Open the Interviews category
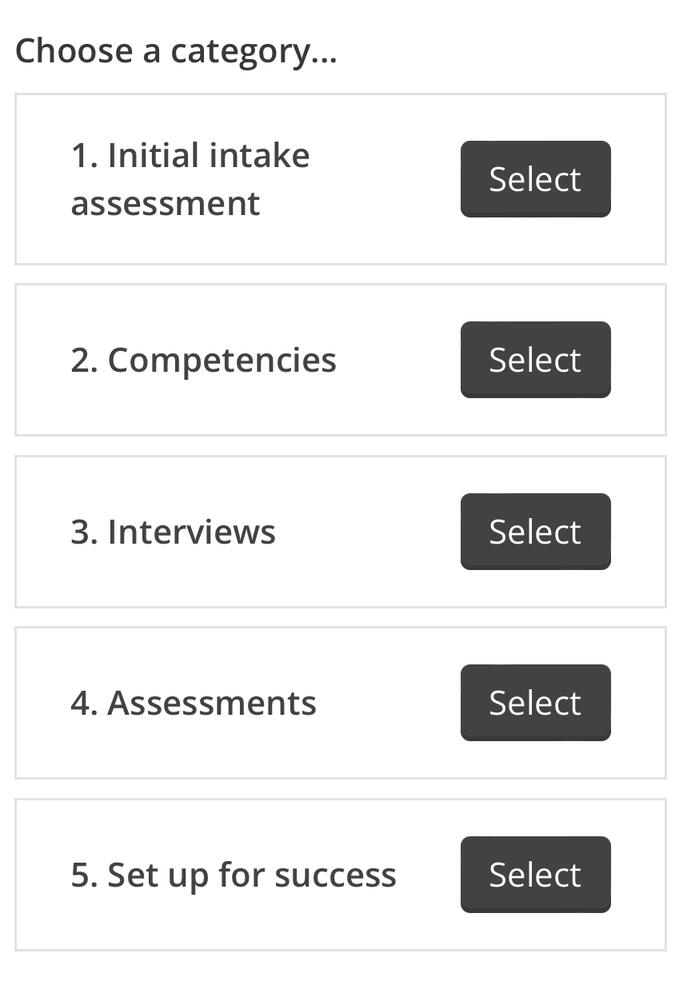 pos(535,531)
